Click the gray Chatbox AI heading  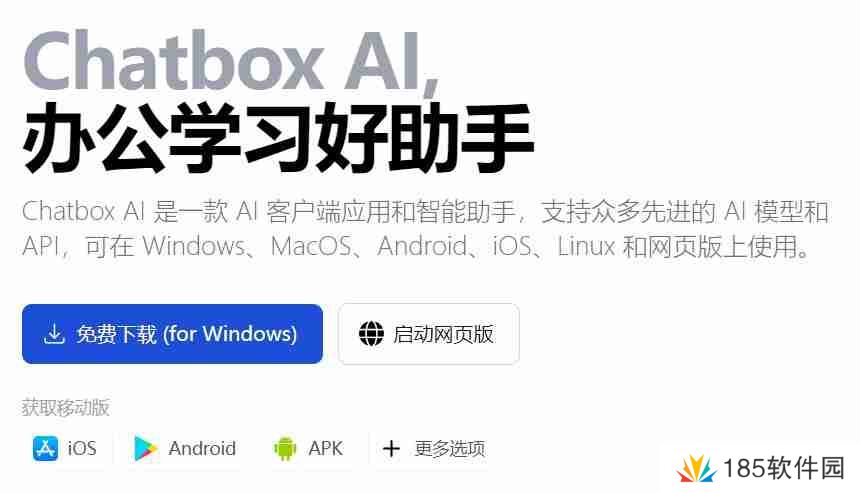click(x=231, y=61)
